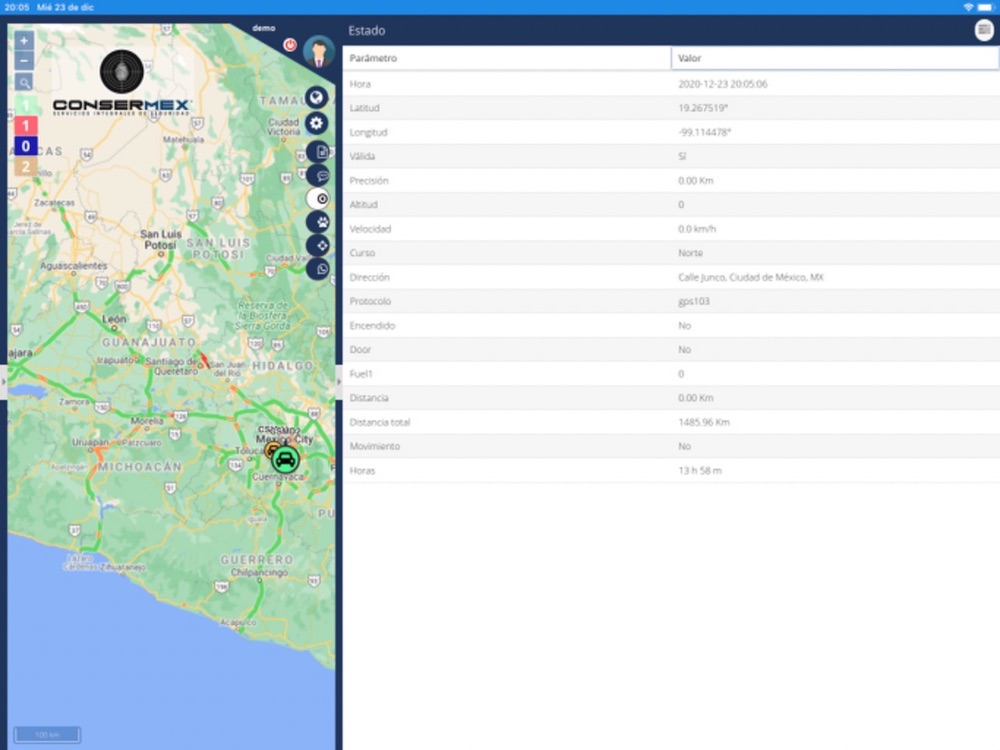Click the red power logout icon

click(290, 45)
